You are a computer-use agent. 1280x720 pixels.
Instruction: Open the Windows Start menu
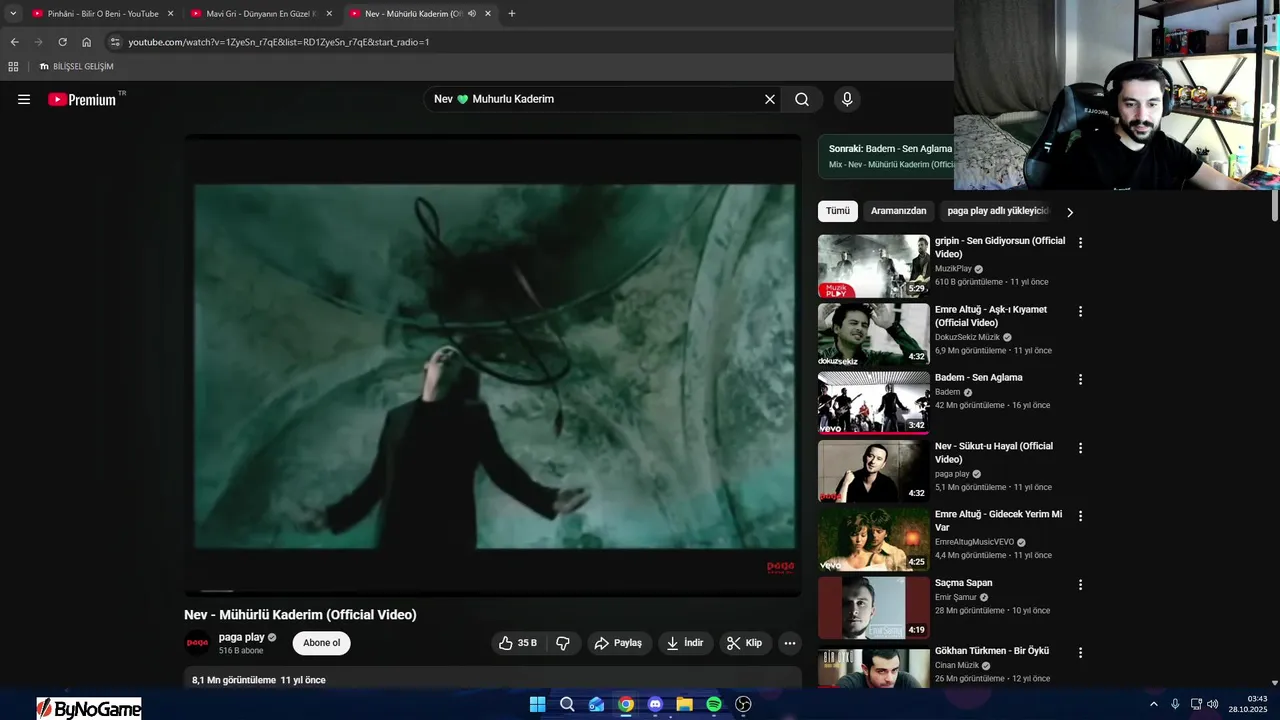pos(537,704)
